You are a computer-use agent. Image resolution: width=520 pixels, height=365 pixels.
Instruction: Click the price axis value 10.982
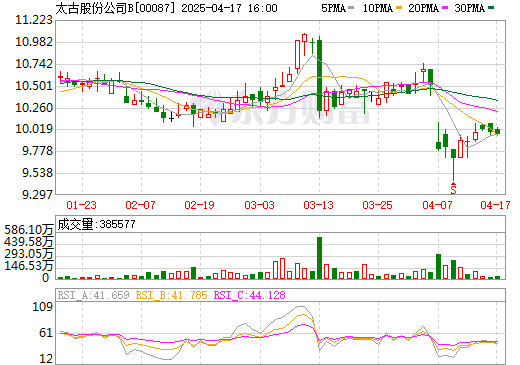pos(34,42)
